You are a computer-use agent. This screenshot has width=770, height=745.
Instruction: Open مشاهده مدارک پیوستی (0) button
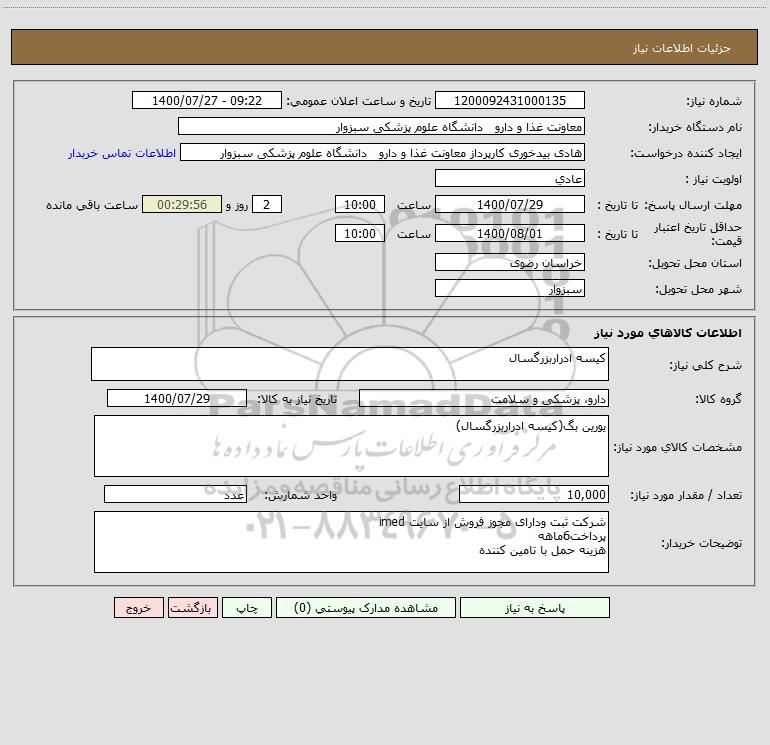[365, 607]
